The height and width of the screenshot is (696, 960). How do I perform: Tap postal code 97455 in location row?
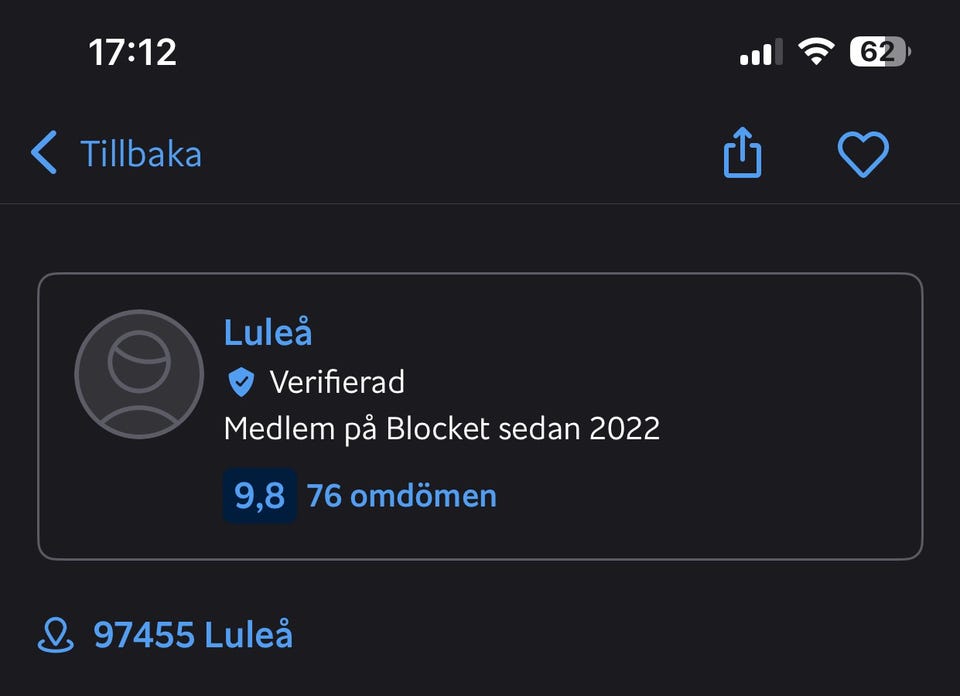[x=144, y=635]
